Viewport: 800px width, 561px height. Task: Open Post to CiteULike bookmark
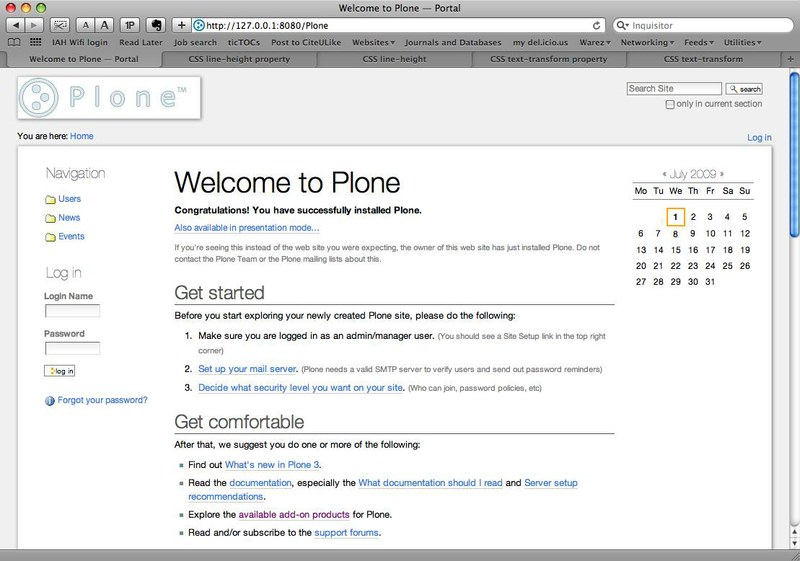click(306, 42)
